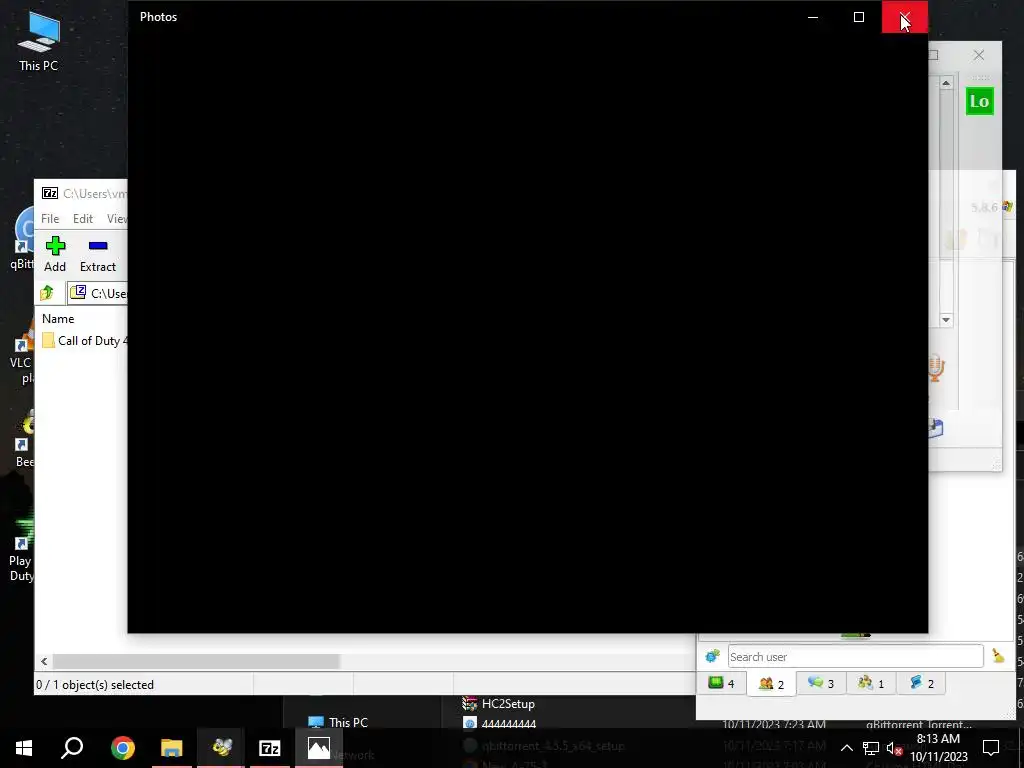1024x768 pixels.
Task: Click the 7-Zip horizontal scrollbar thumb
Action: pyautogui.click(x=196, y=662)
